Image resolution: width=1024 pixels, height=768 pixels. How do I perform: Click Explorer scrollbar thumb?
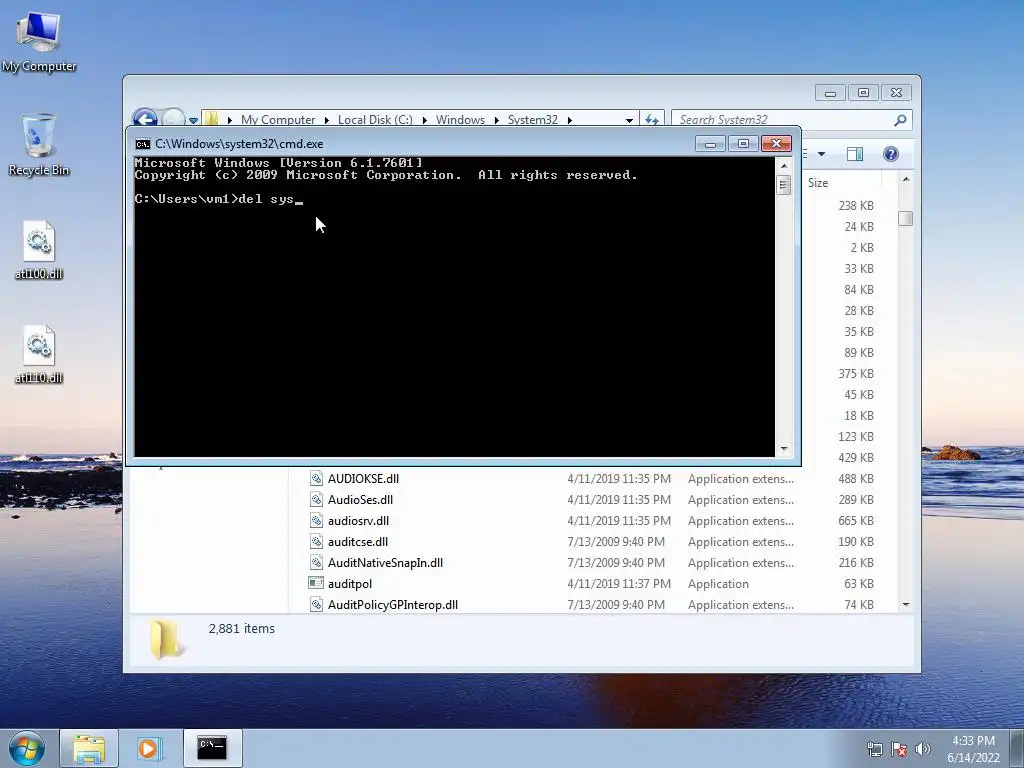coord(906,219)
